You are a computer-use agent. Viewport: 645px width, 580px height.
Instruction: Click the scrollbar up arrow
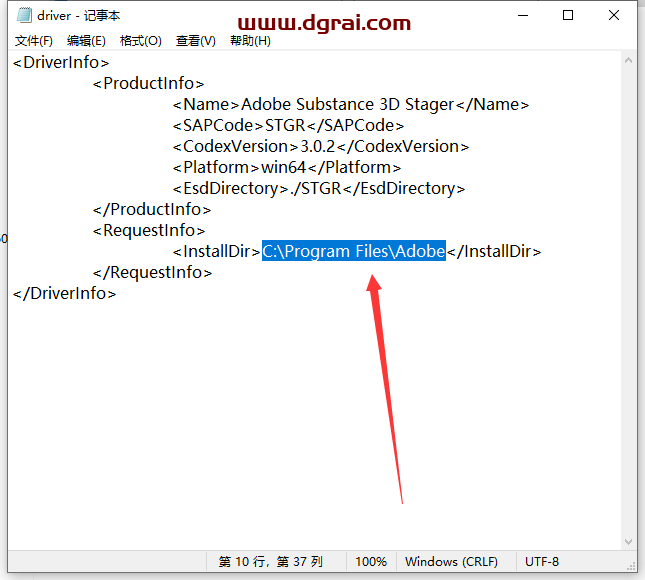pos(629,60)
